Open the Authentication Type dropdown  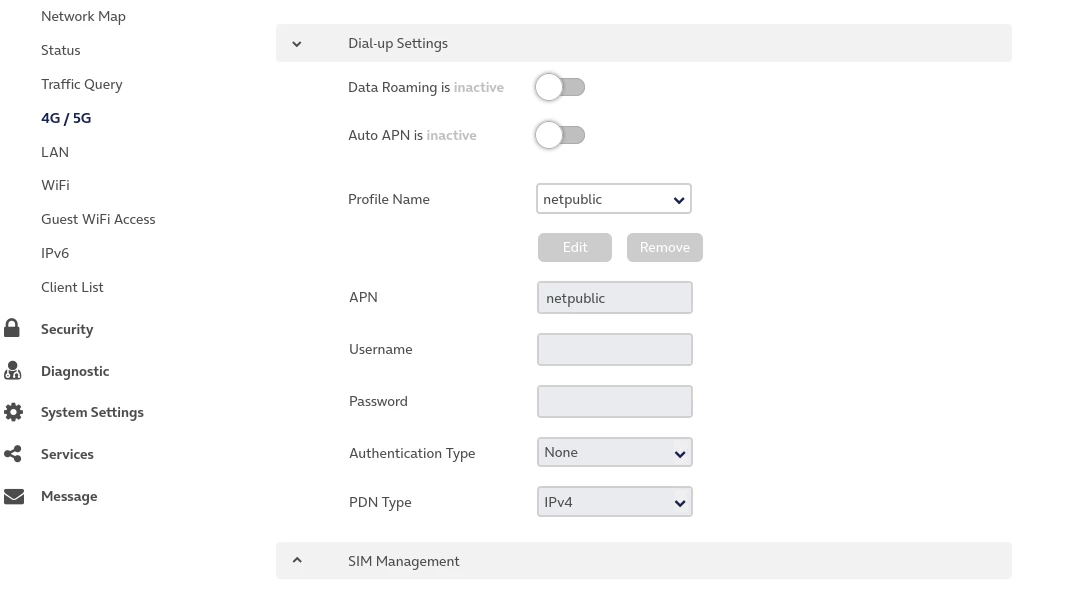pos(614,452)
